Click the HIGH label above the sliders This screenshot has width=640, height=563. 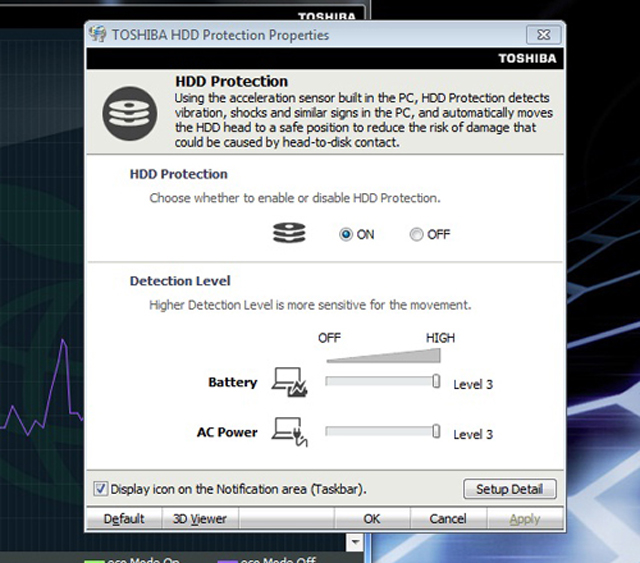tap(440, 338)
